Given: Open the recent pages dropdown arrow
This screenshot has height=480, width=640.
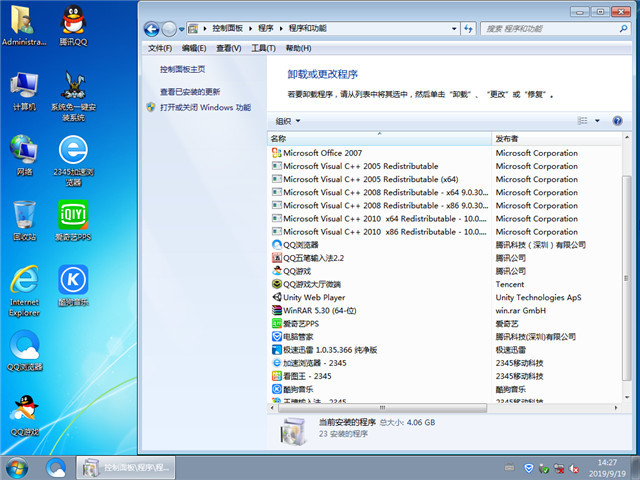Looking at the screenshot, I should coord(181,29).
